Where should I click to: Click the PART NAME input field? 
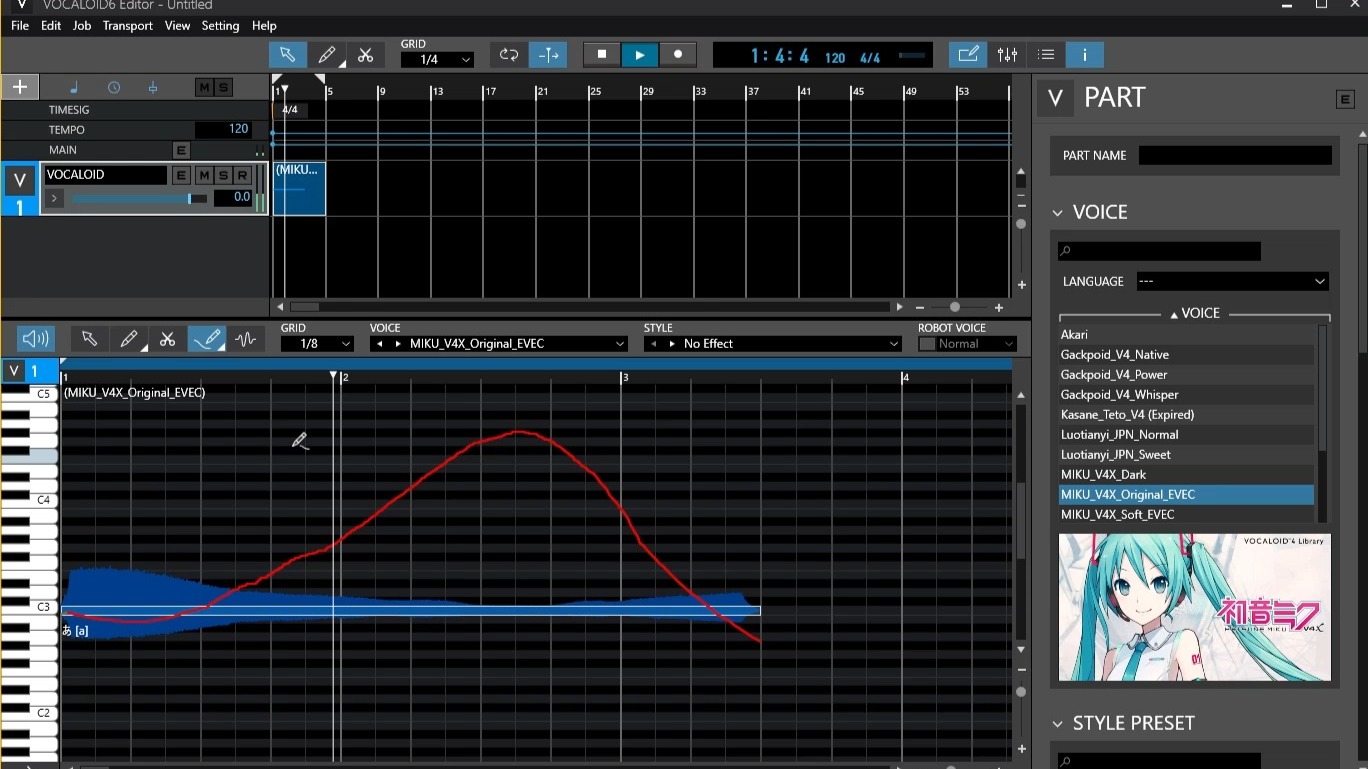(x=1235, y=156)
